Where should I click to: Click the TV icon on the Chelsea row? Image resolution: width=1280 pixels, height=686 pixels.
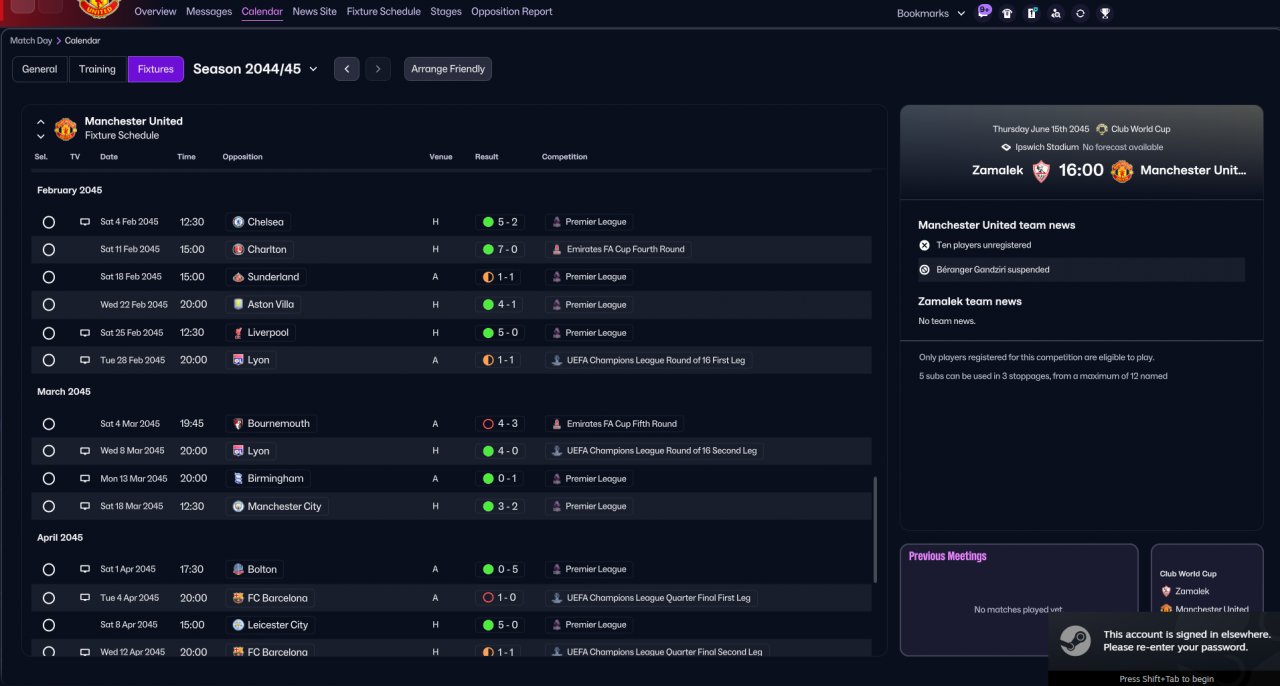pyautogui.click(x=85, y=222)
